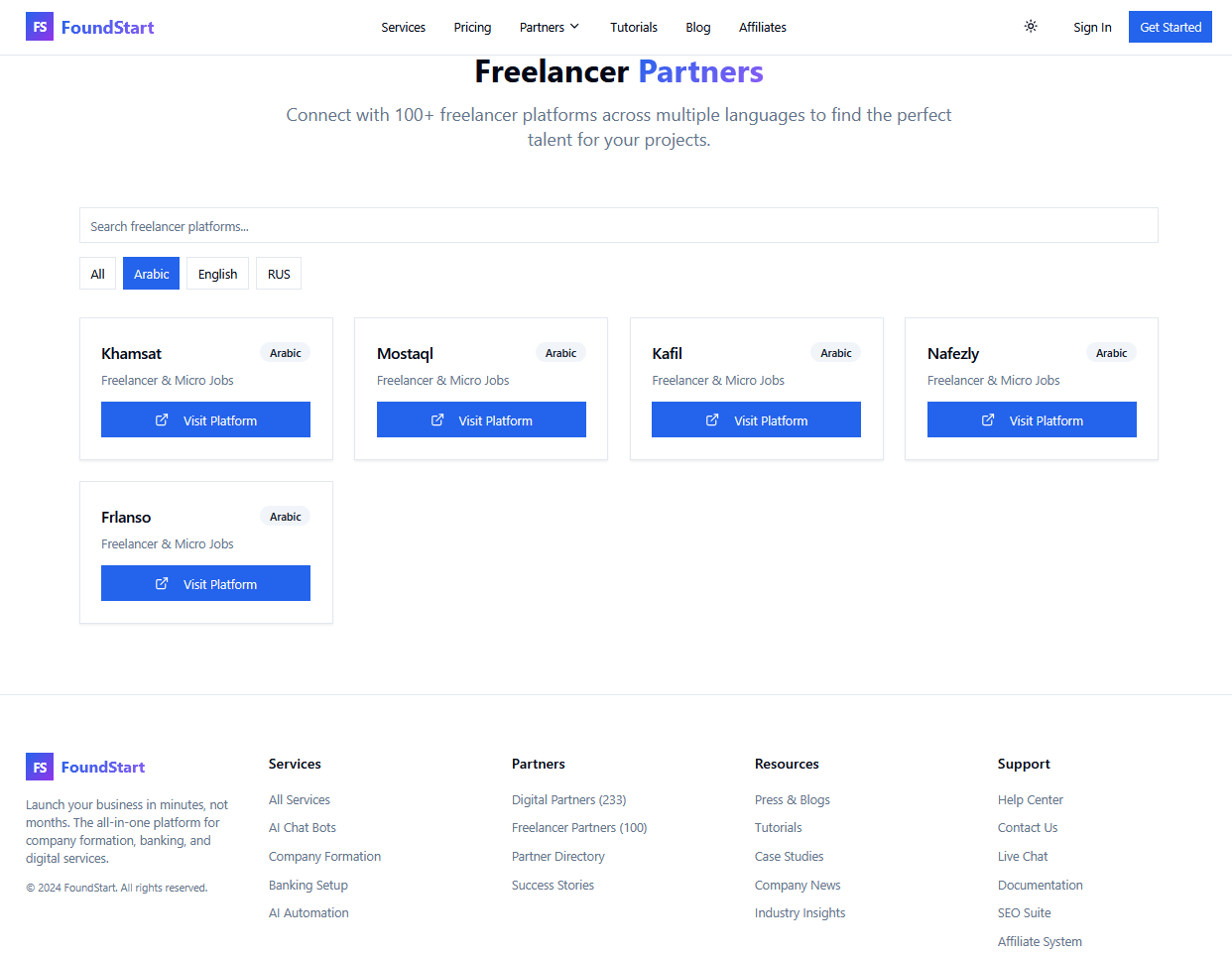
Task: Select the English language filter
Action: coord(217,273)
